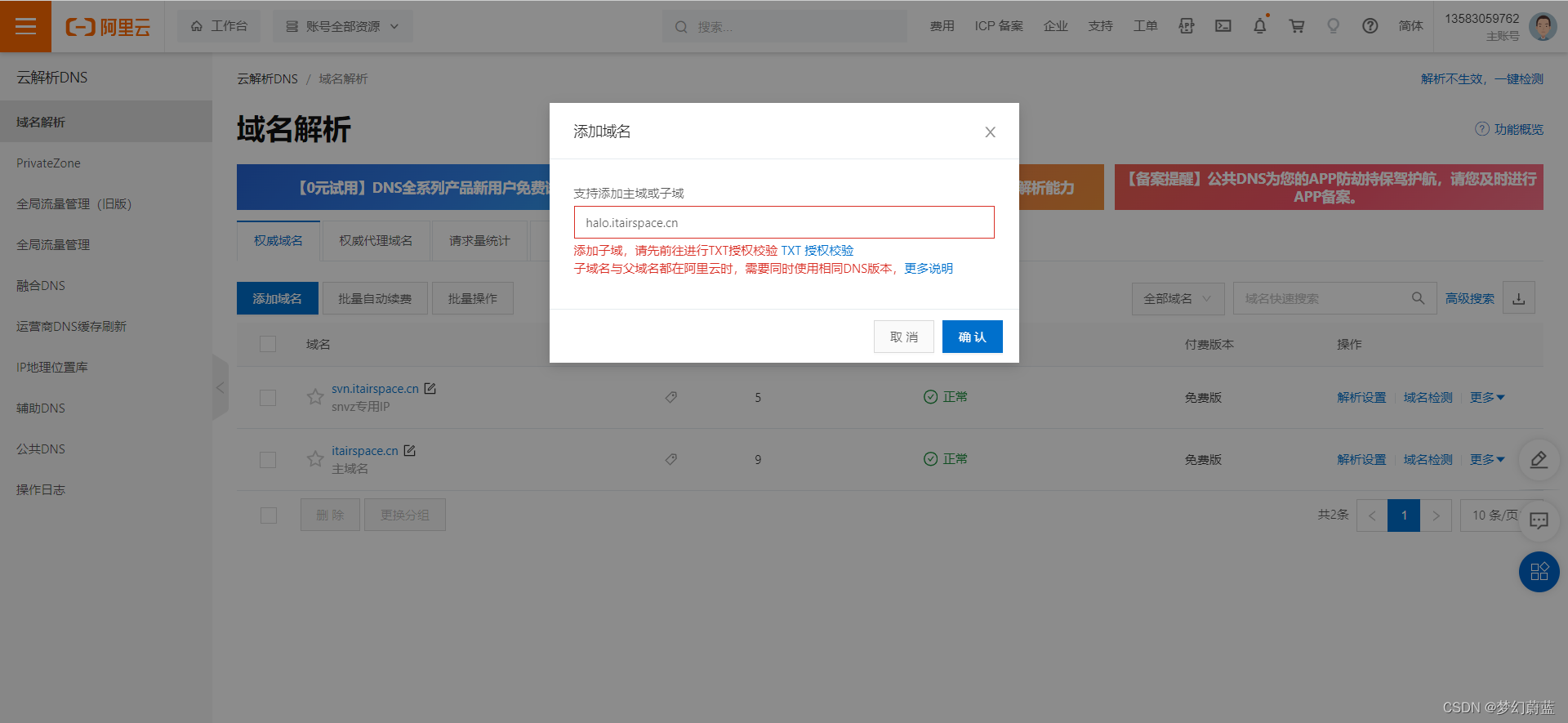1568x723 pixels.
Task: Open 解析设置 for svn.itairspace.cn
Action: tap(1361, 397)
